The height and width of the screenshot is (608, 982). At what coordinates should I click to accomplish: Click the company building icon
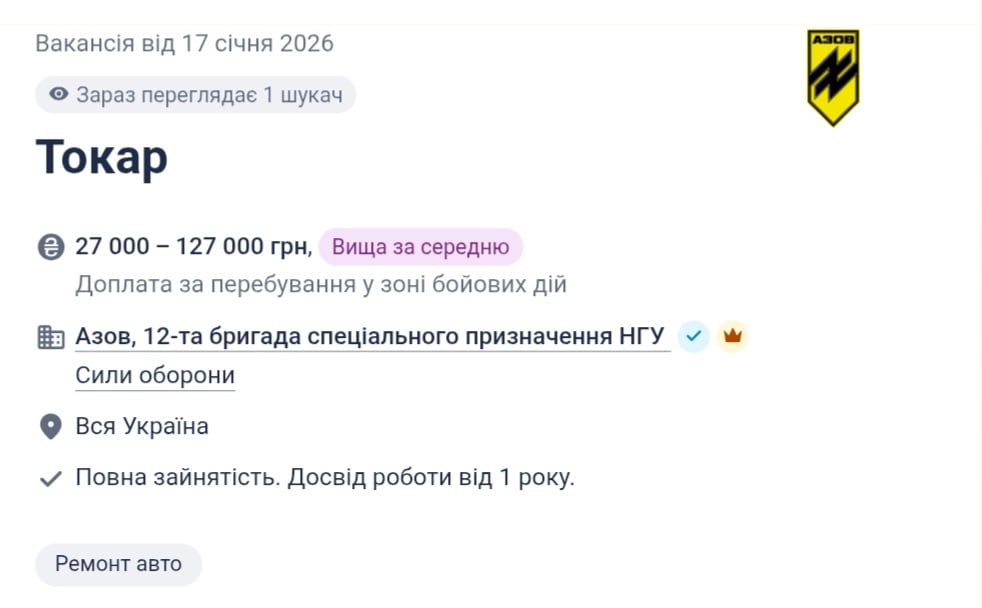[x=49, y=336]
